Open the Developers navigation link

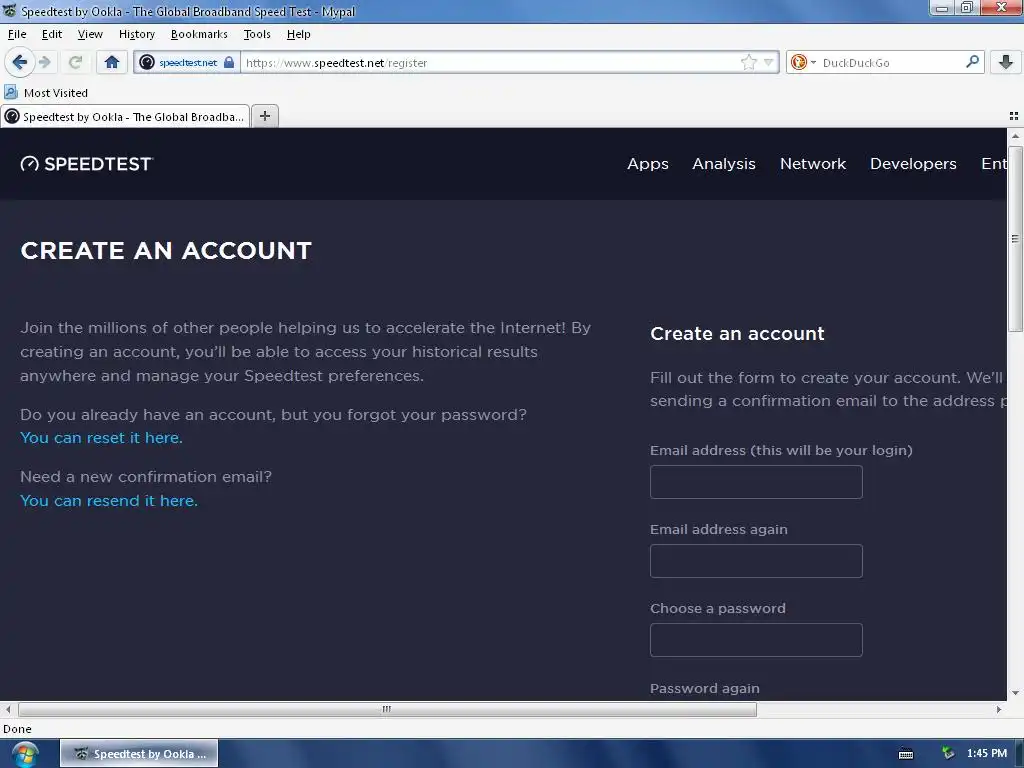coord(913,164)
